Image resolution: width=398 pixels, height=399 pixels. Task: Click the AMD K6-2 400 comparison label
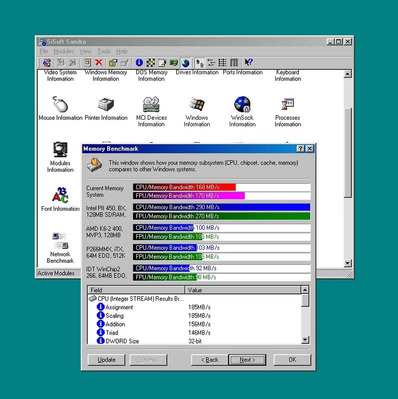pyautogui.click(x=105, y=232)
